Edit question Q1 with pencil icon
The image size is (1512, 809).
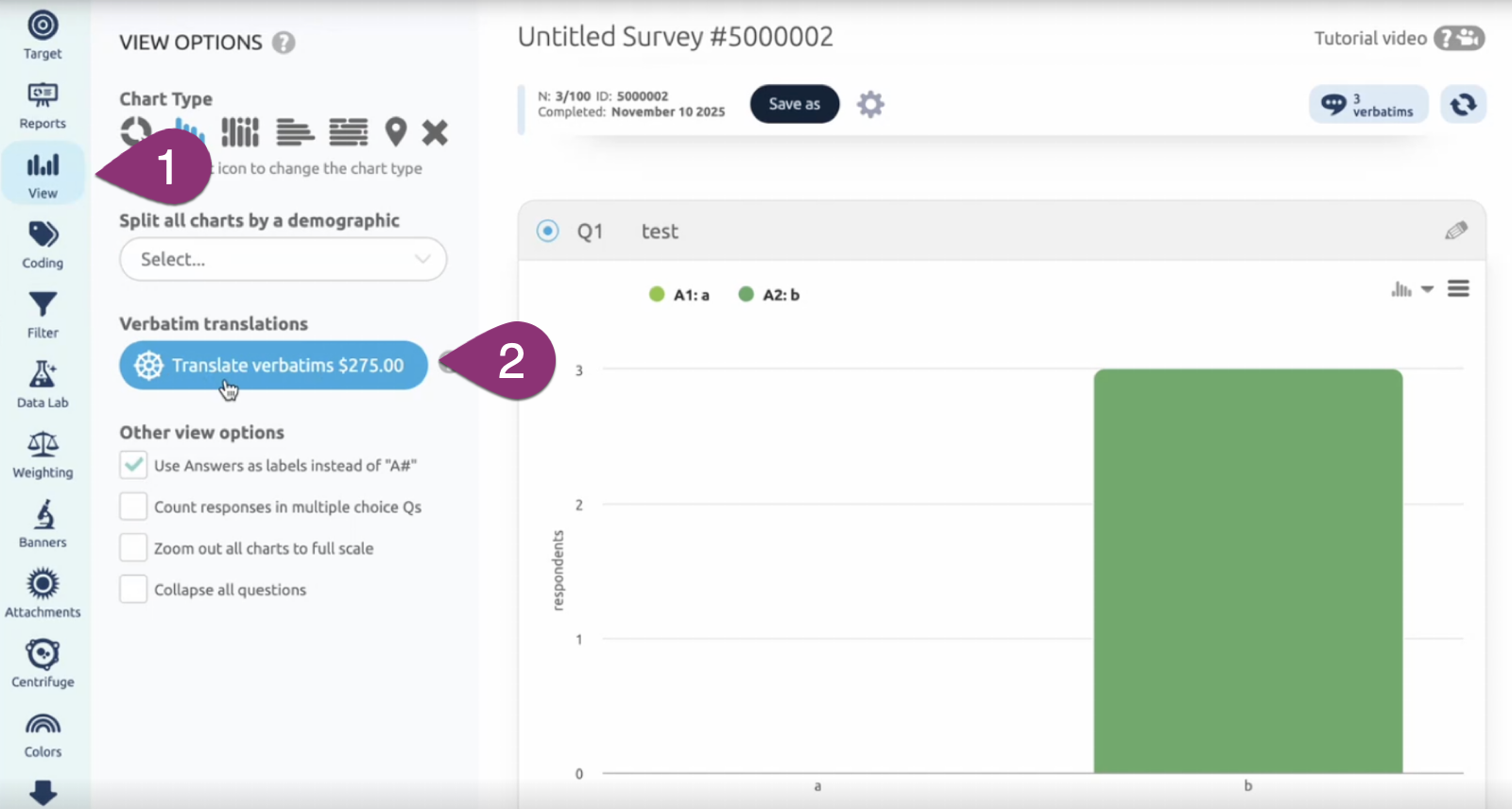coord(1455,231)
